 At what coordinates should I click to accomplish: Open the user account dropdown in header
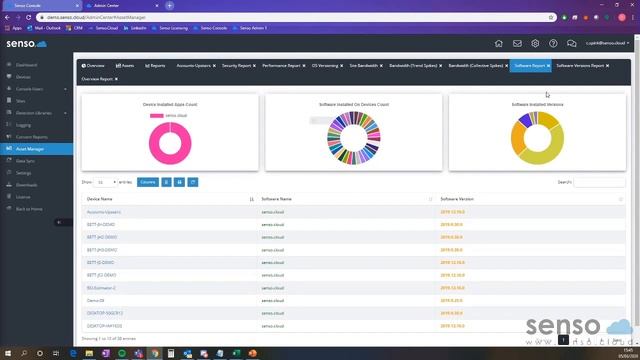607,43
